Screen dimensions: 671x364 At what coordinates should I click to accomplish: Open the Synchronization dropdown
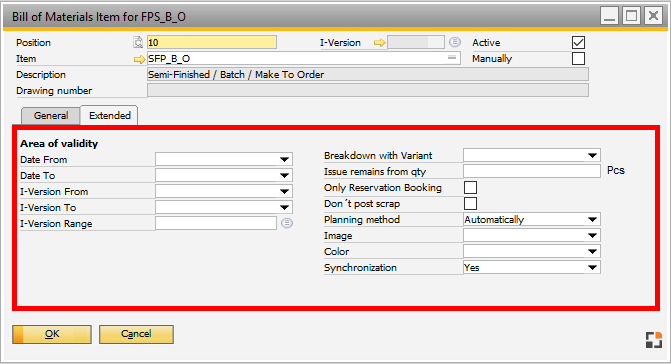(592, 267)
